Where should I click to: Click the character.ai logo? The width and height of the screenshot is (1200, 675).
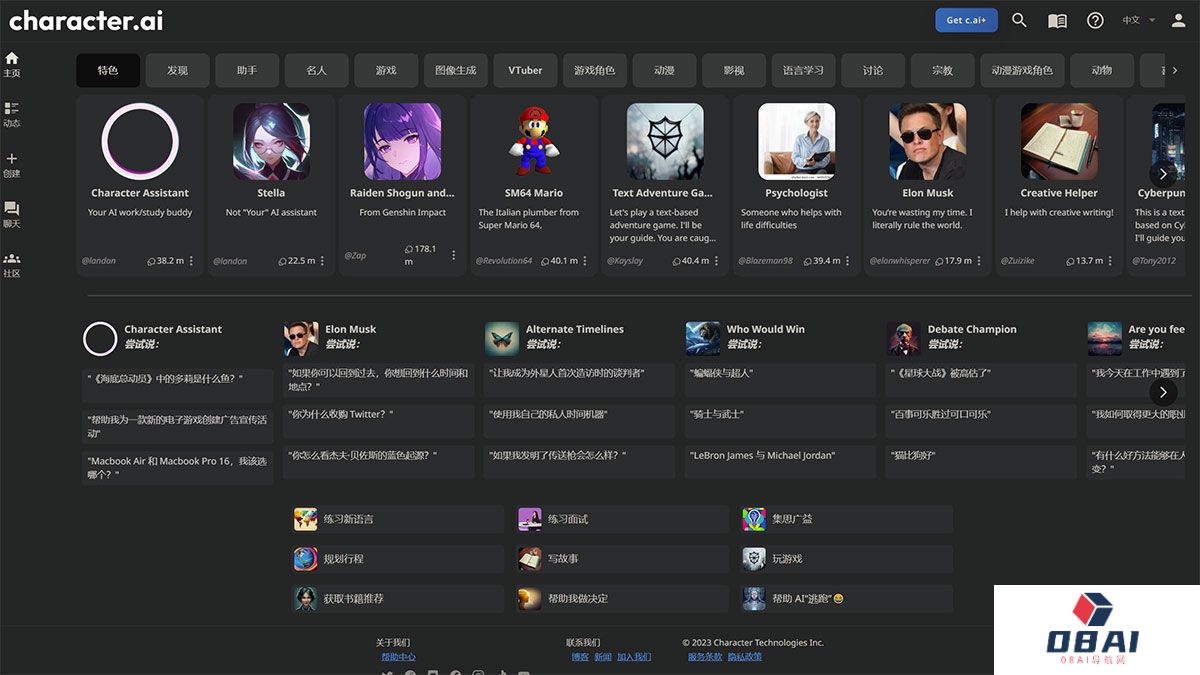tap(86, 20)
